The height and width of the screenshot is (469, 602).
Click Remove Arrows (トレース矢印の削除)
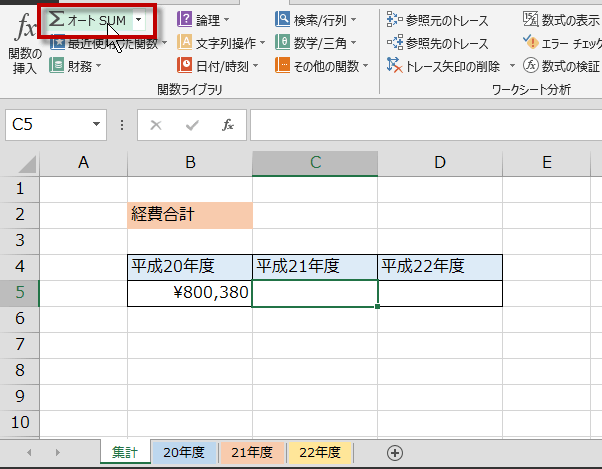(x=443, y=66)
